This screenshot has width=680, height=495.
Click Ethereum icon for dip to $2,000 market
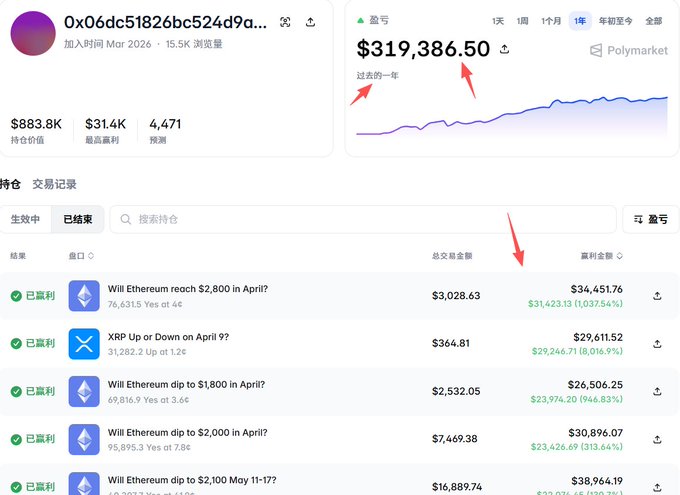(84, 439)
